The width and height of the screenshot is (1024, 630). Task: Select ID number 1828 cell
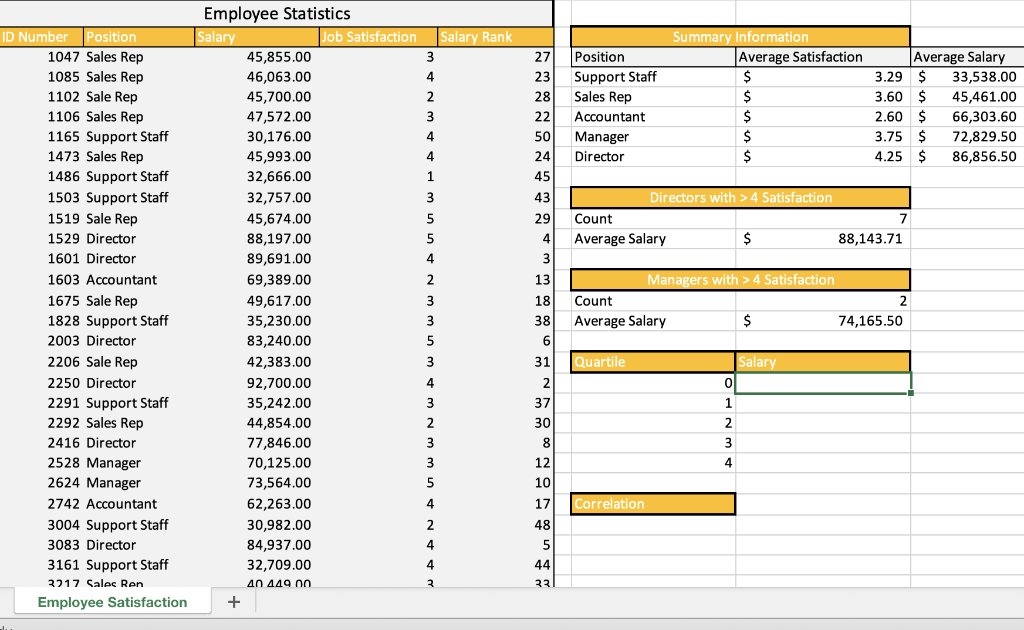42,321
